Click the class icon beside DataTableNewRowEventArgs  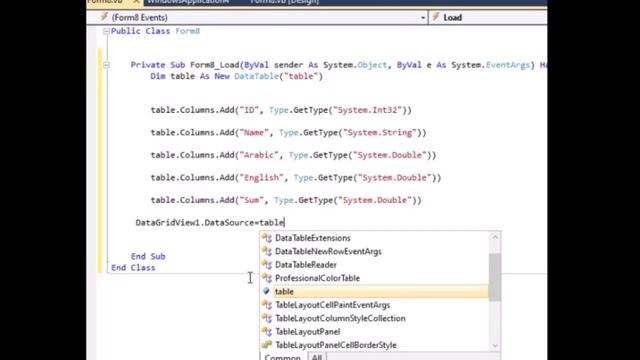coord(267,251)
